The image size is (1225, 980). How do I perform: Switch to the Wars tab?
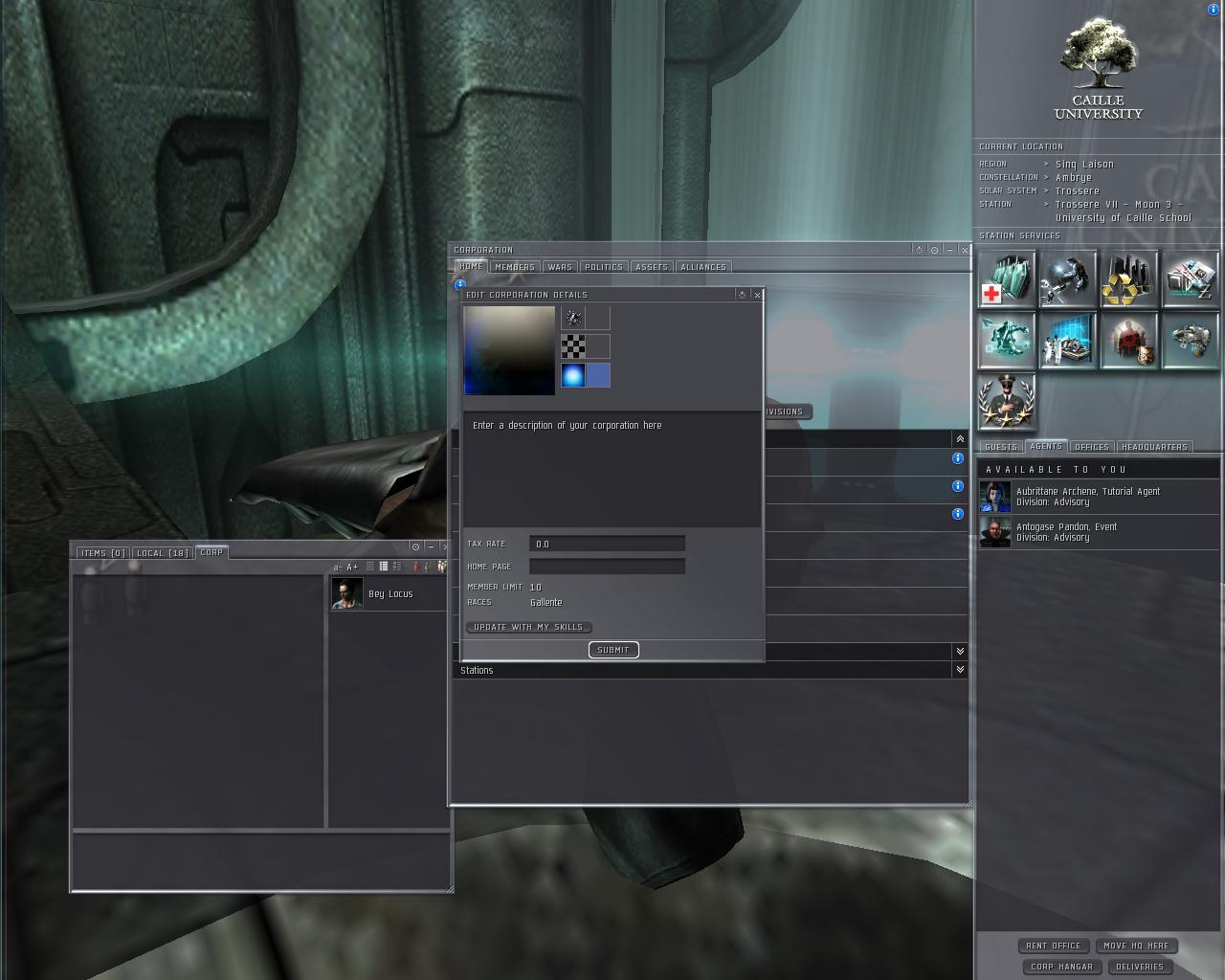560,267
